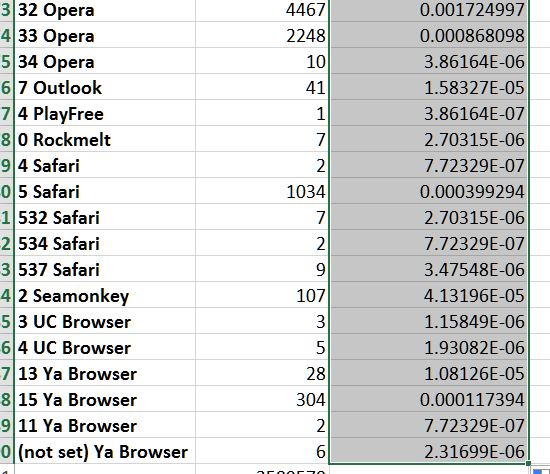Click the count 2248 for 33 Opera
Image resolution: width=550 pixels, height=474 pixels.
pyautogui.click(x=262, y=35)
